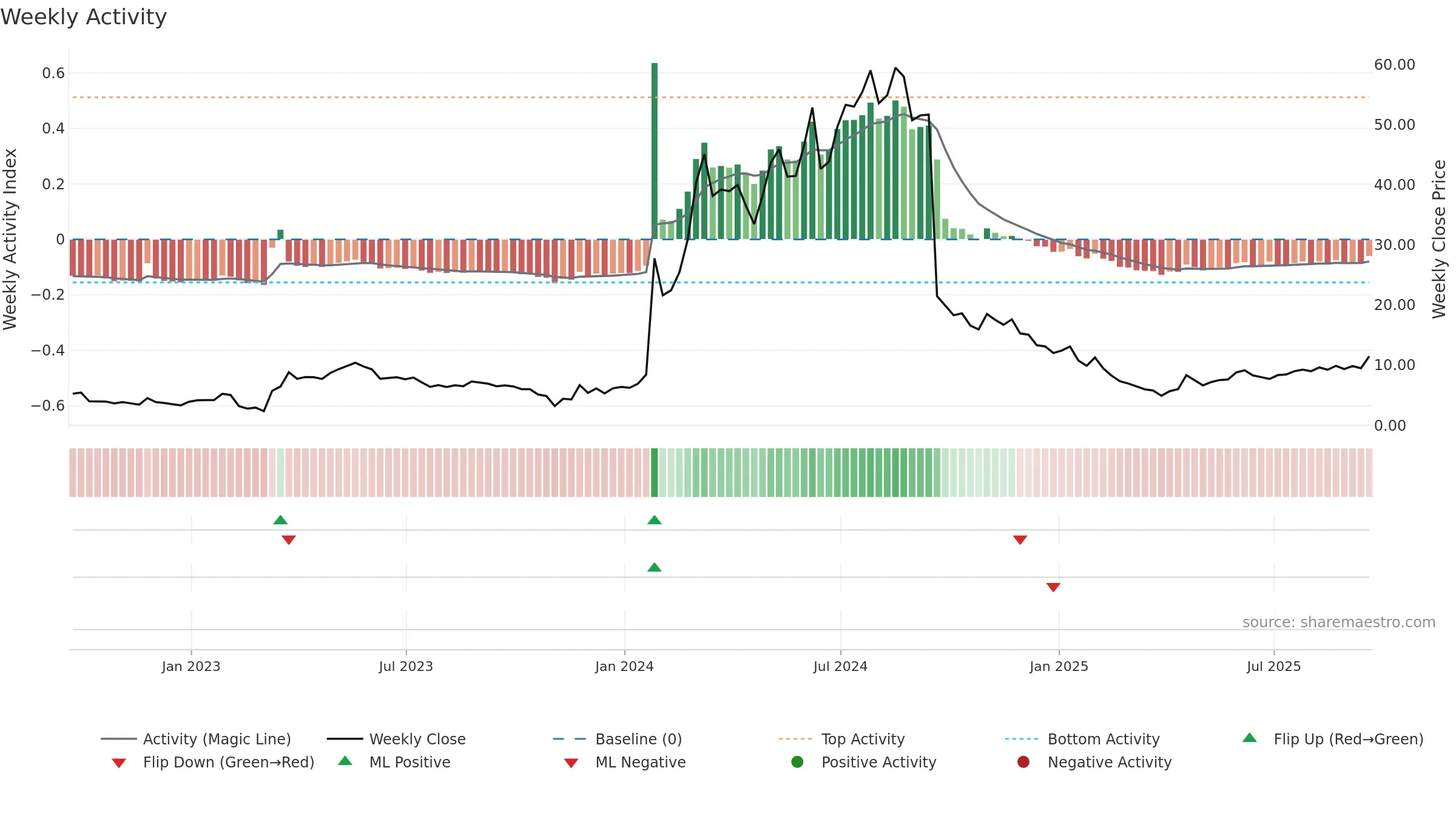Toggle ML Positive legend entry

click(394, 762)
